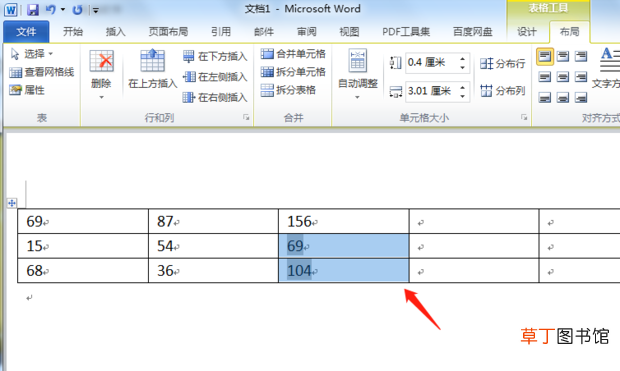Click the cell containing 15

[x=83, y=246]
